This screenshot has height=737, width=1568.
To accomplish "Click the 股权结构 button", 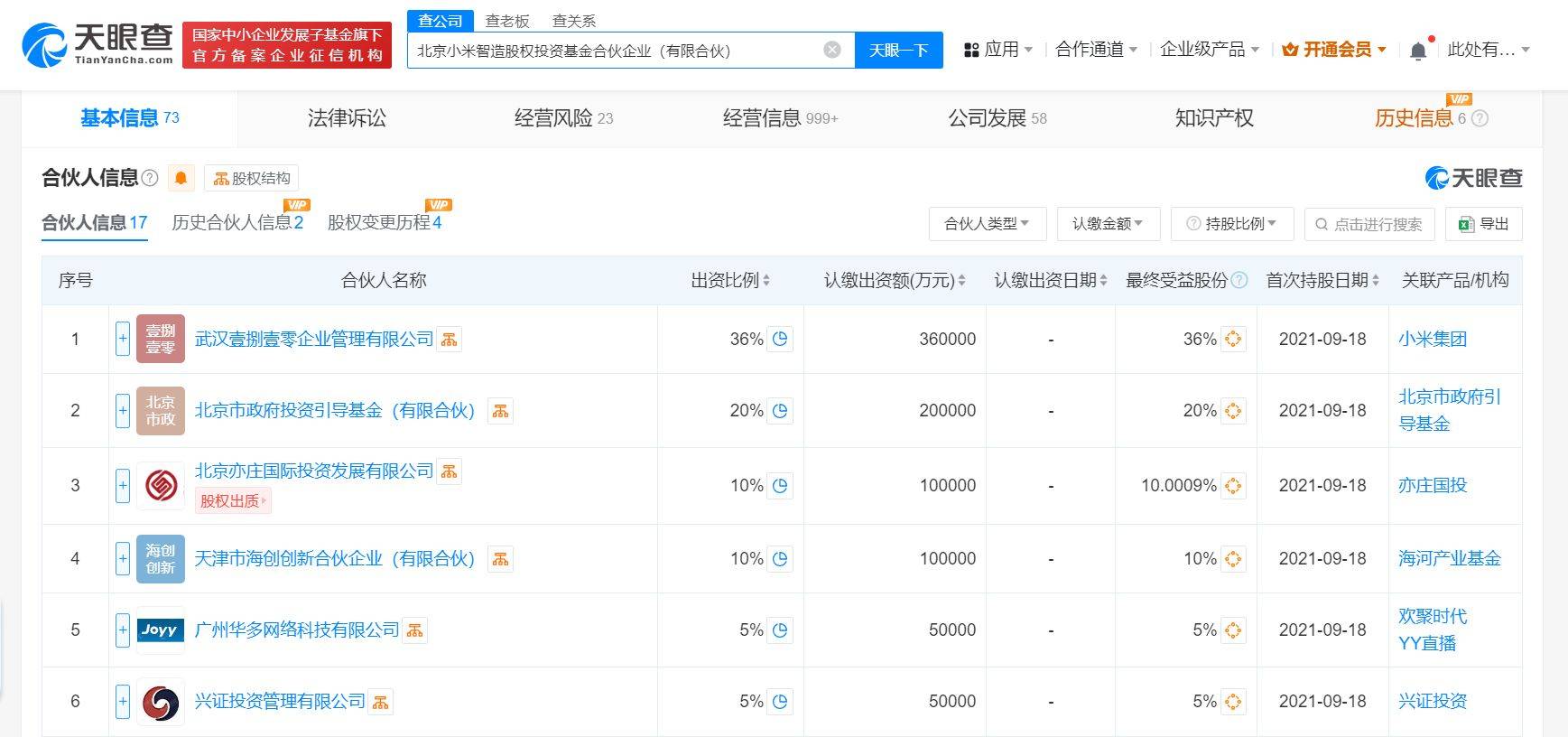I will pos(252,178).
